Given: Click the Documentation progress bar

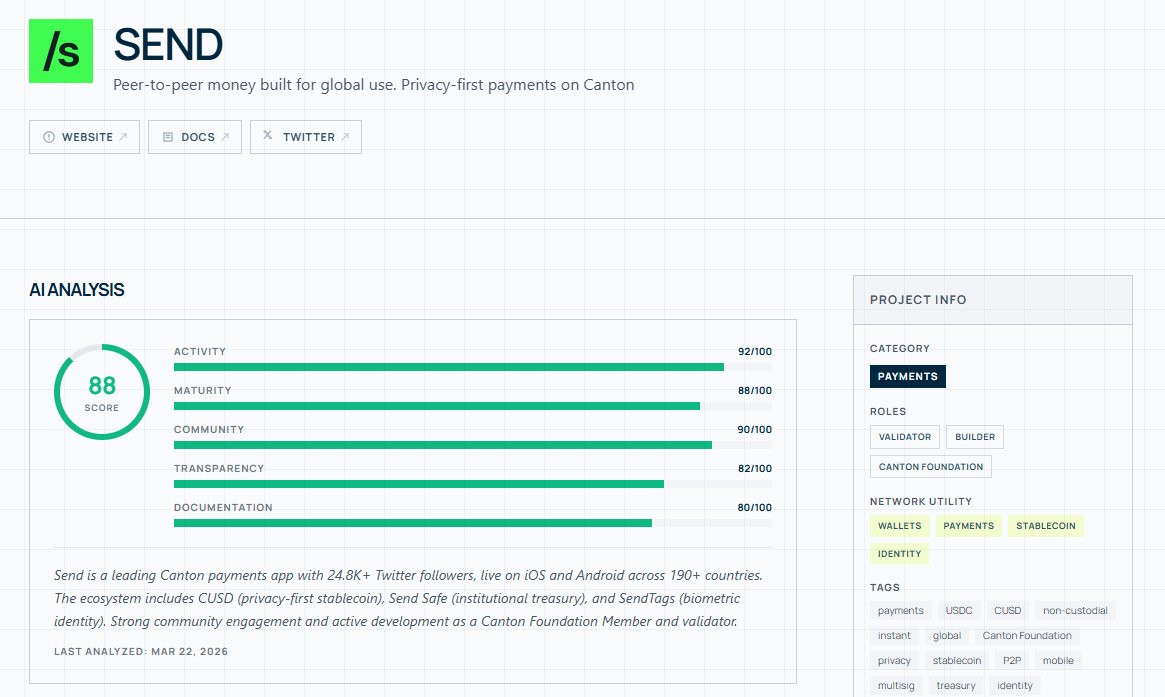Looking at the screenshot, I should click(x=473, y=523).
